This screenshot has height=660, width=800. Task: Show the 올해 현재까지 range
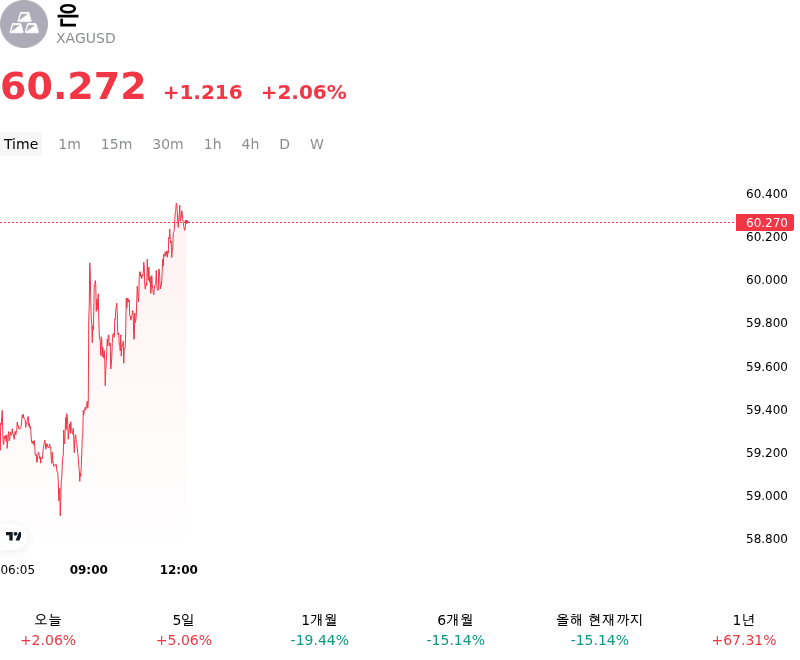coord(599,630)
